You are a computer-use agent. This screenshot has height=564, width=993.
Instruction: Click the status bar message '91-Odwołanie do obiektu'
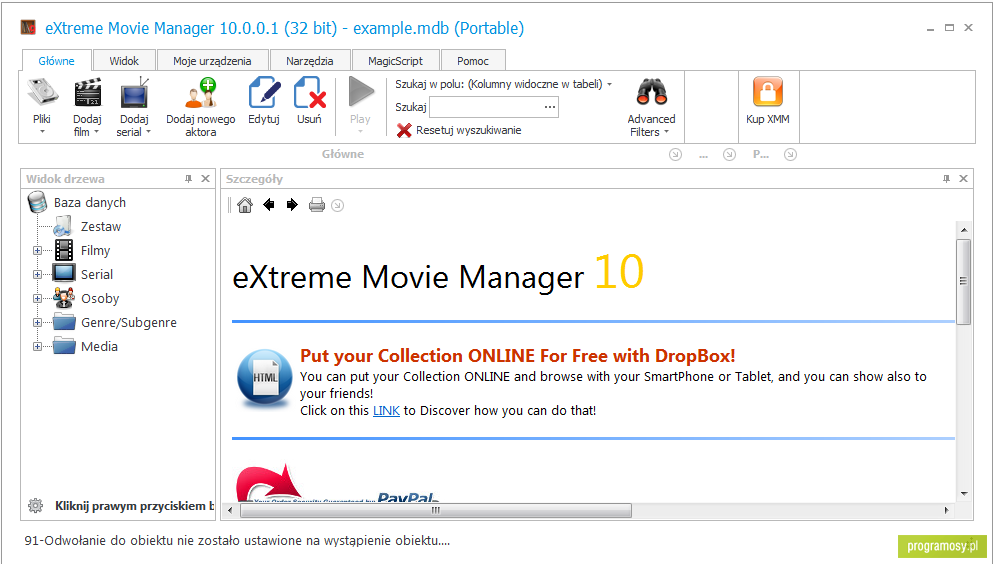tap(237, 541)
